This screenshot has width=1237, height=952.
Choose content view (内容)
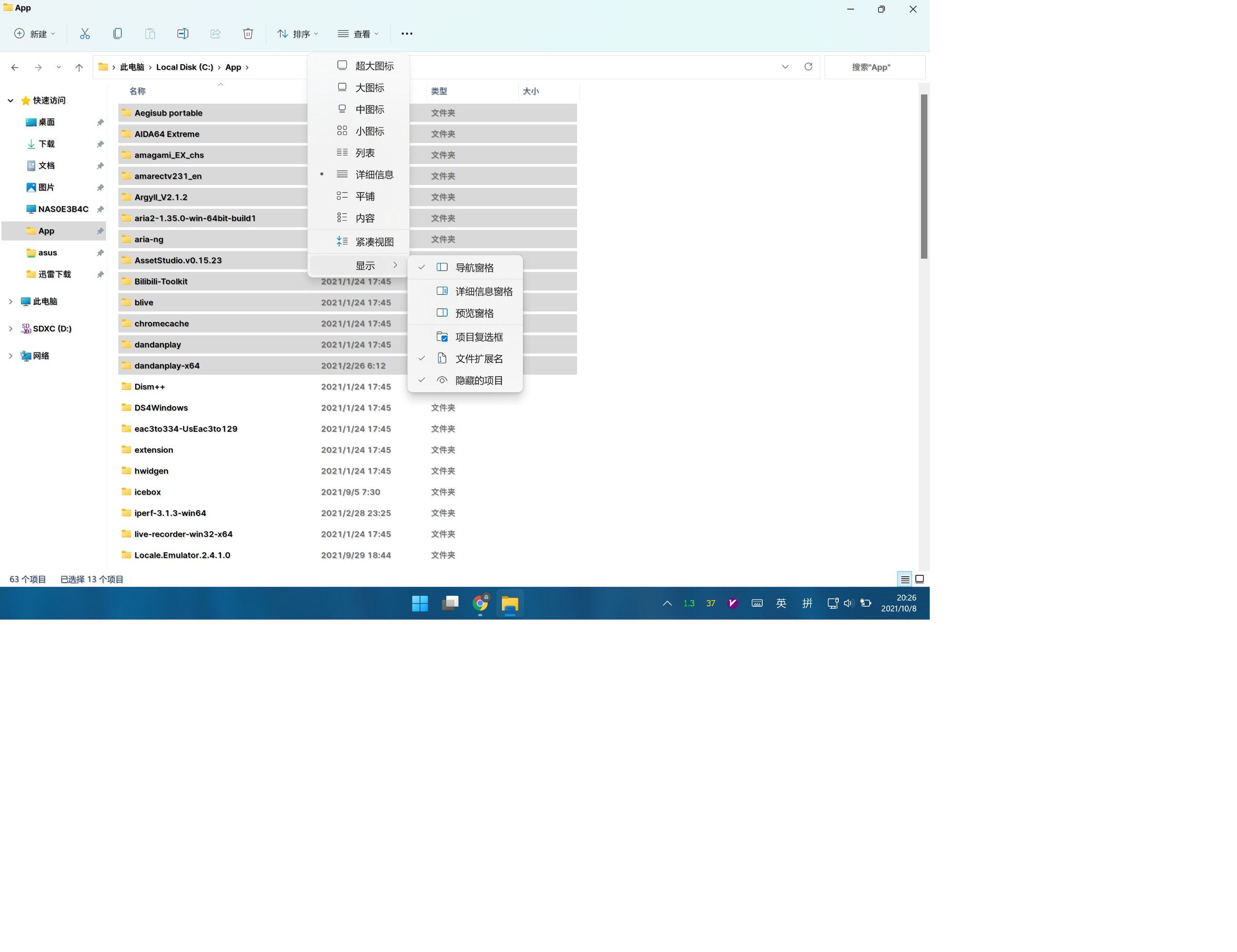coord(359,218)
